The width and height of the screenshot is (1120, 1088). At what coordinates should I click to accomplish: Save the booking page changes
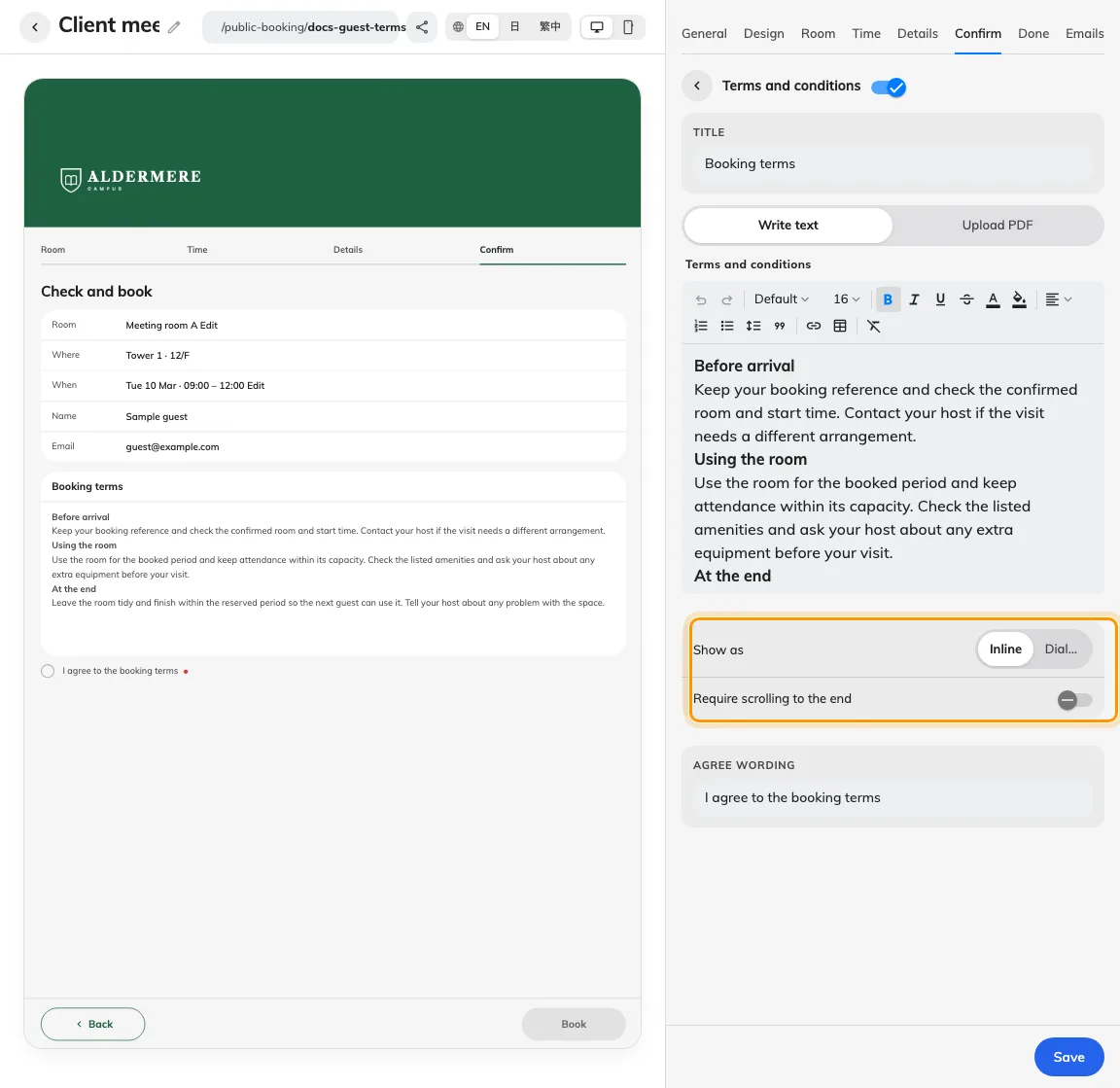pos(1068,1057)
